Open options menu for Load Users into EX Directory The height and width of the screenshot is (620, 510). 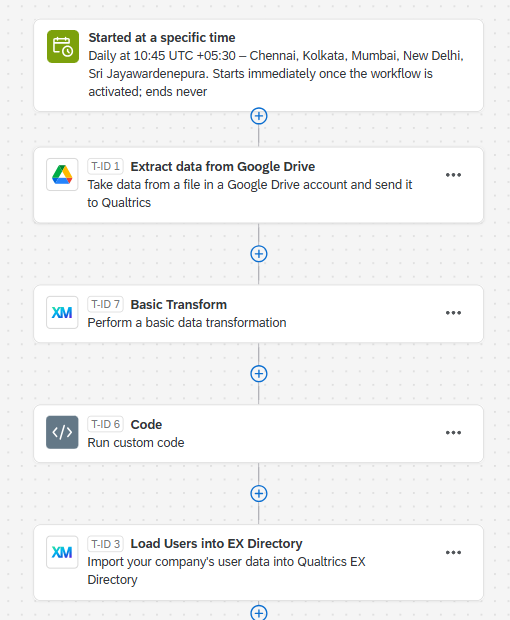point(453,552)
